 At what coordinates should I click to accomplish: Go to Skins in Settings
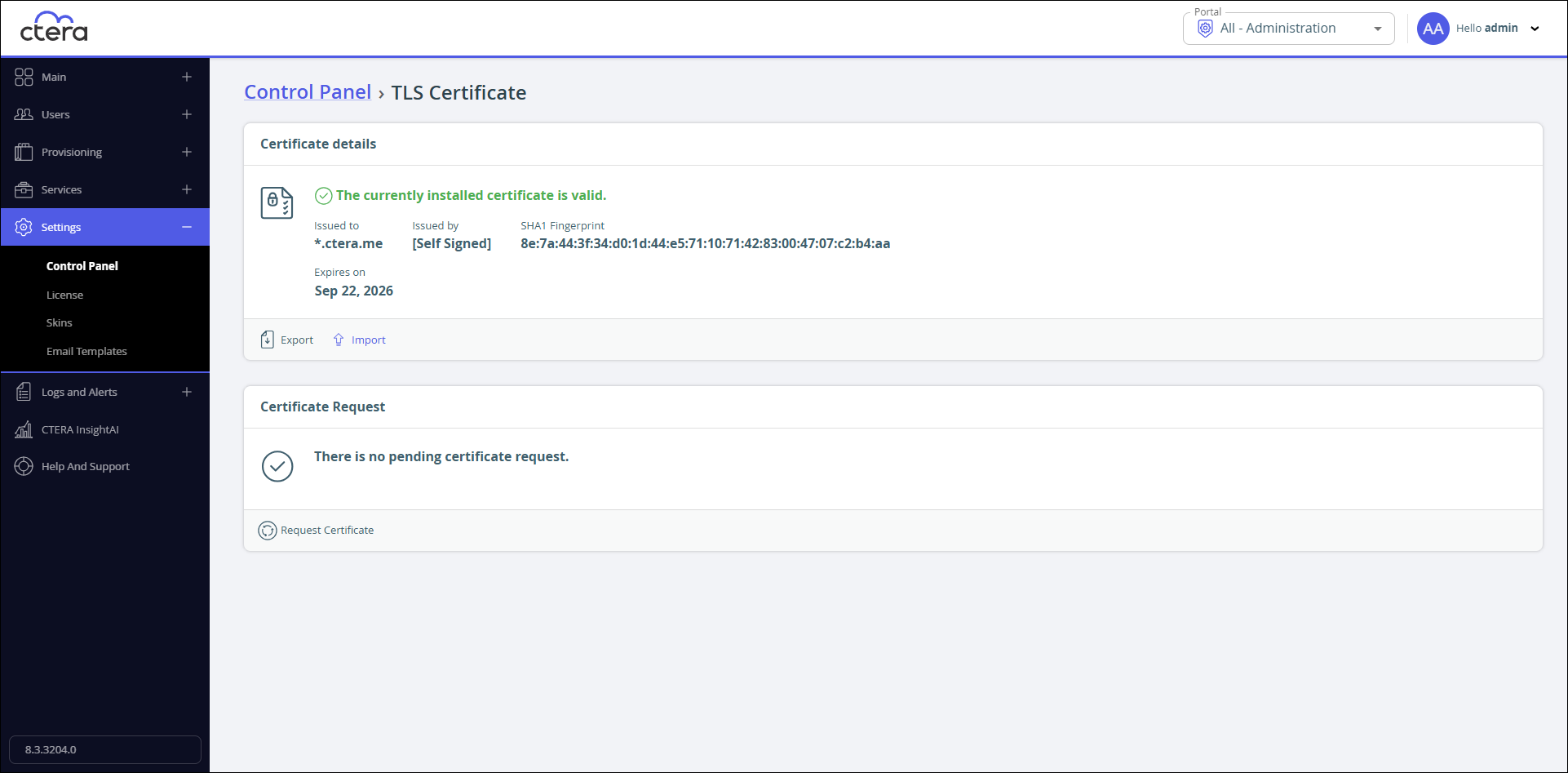[x=59, y=322]
